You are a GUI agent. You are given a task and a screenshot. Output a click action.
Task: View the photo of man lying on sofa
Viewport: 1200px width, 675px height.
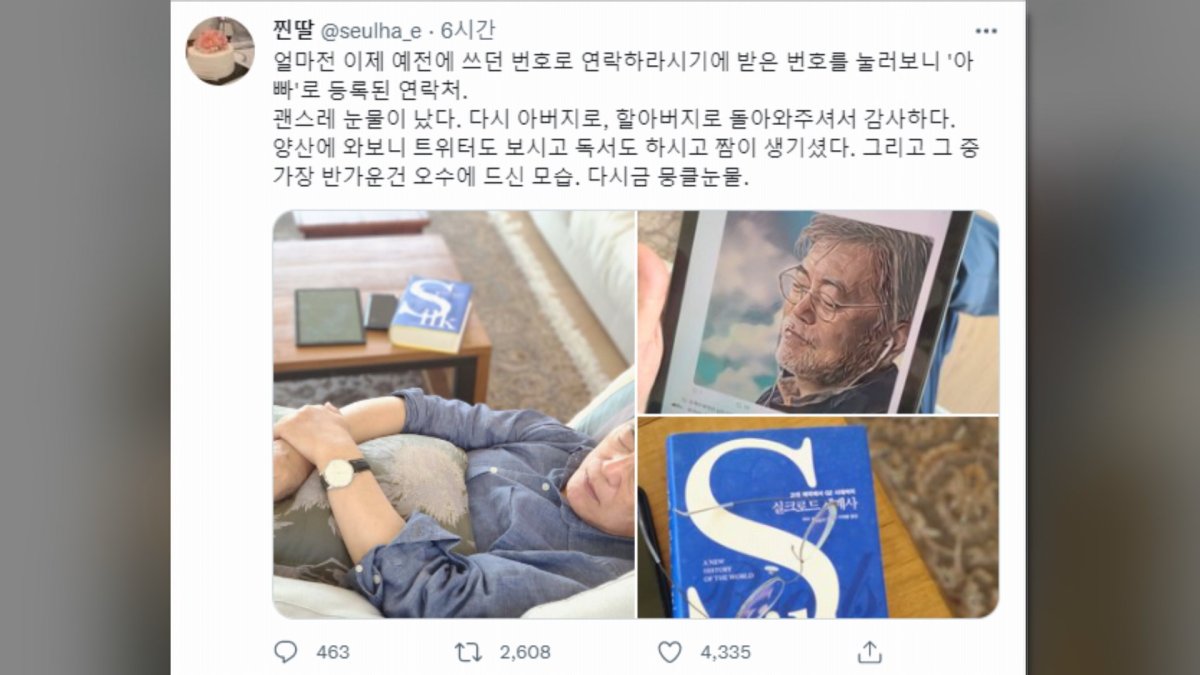[x=454, y=414]
